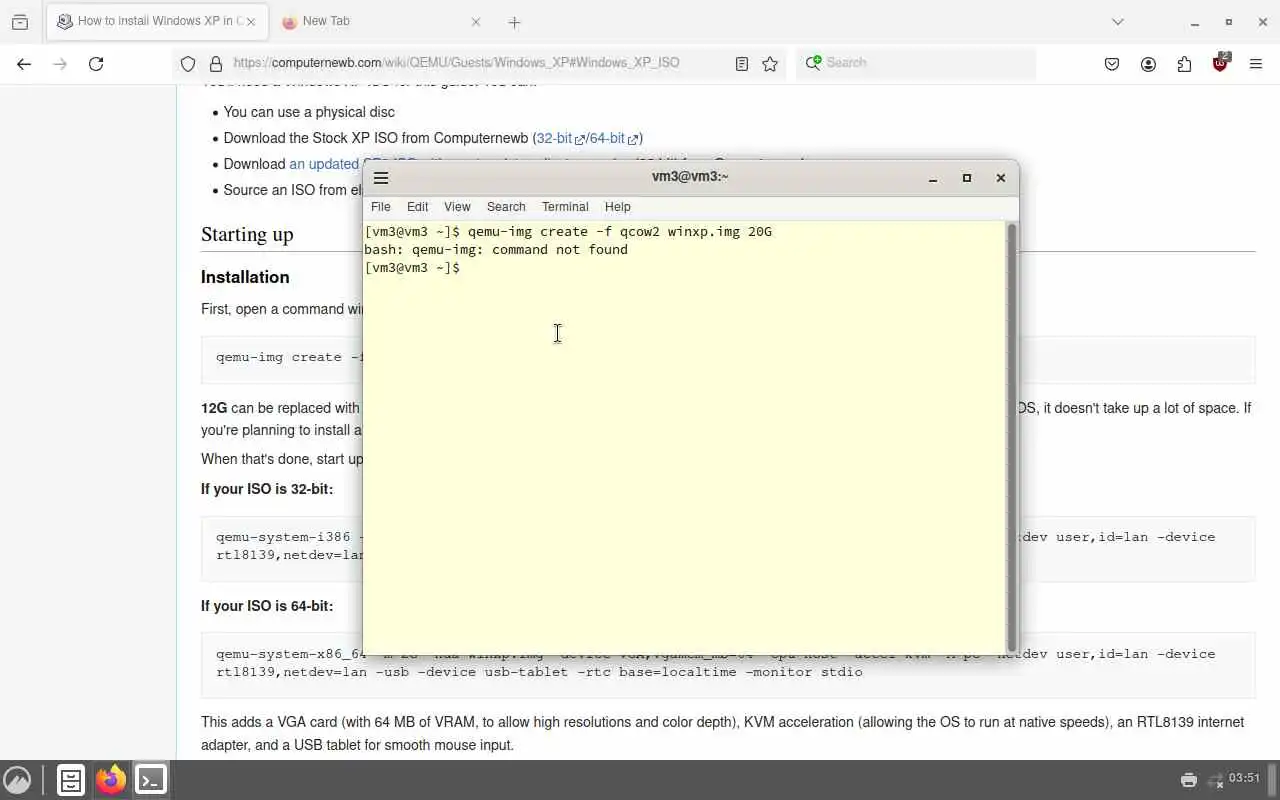Click the qemu-img create command line in terminal
The width and height of the screenshot is (1280, 800).
[x=568, y=232]
